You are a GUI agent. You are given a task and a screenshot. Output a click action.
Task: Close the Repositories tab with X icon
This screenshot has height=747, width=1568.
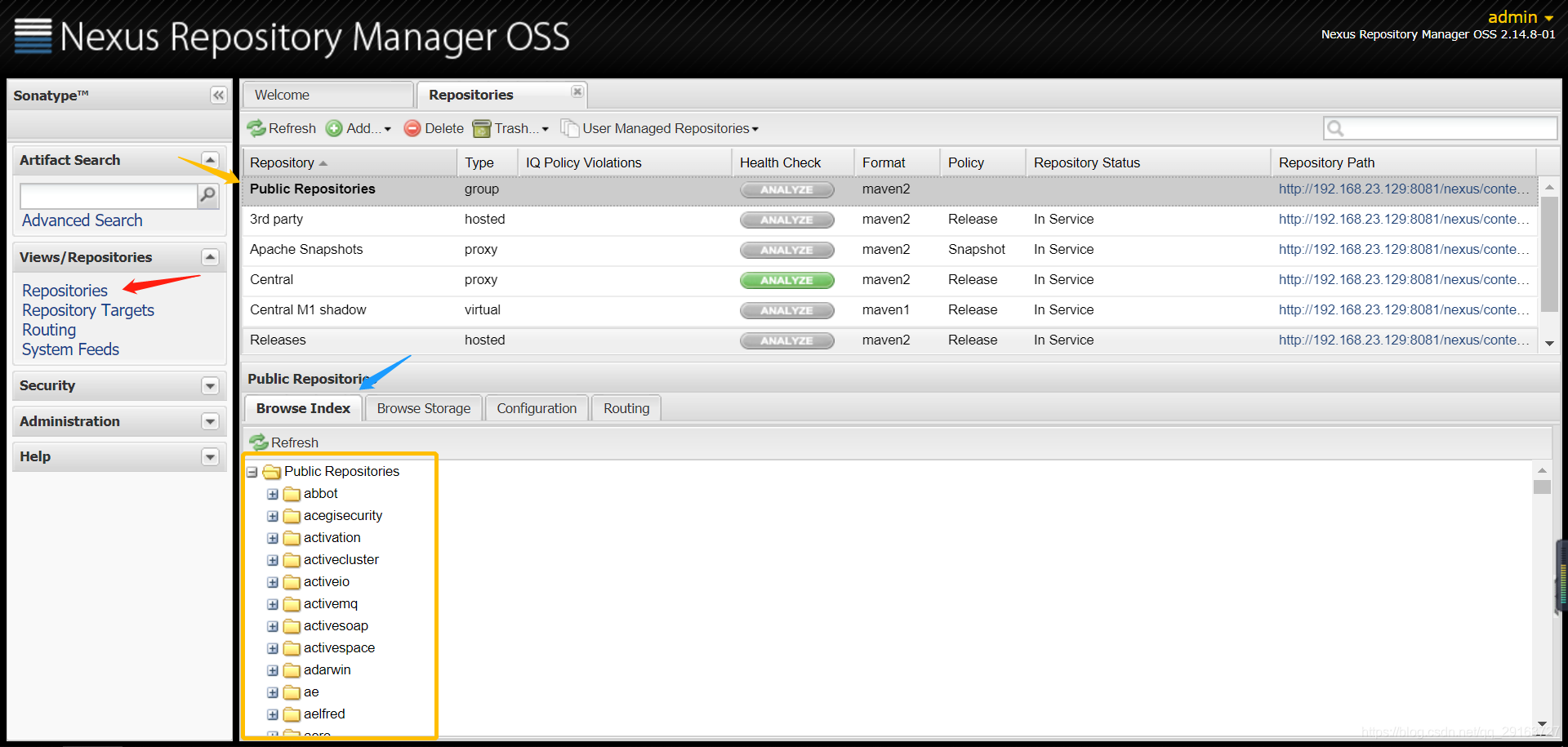(x=577, y=91)
